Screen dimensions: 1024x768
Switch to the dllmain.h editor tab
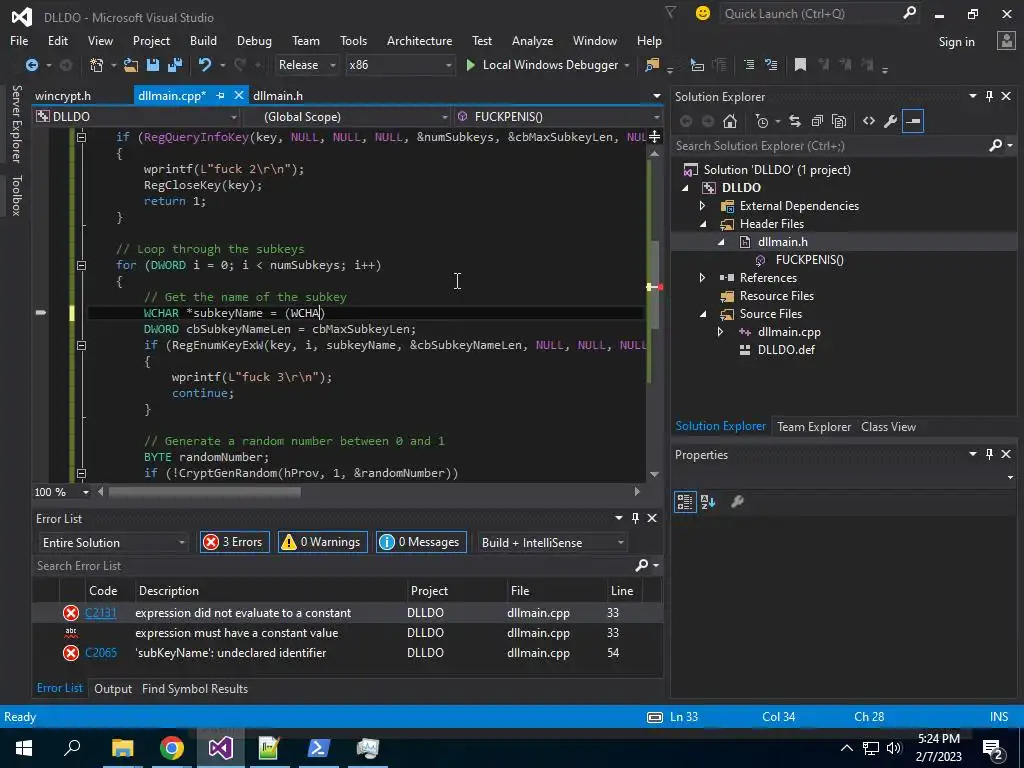pyautogui.click(x=278, y=96)
